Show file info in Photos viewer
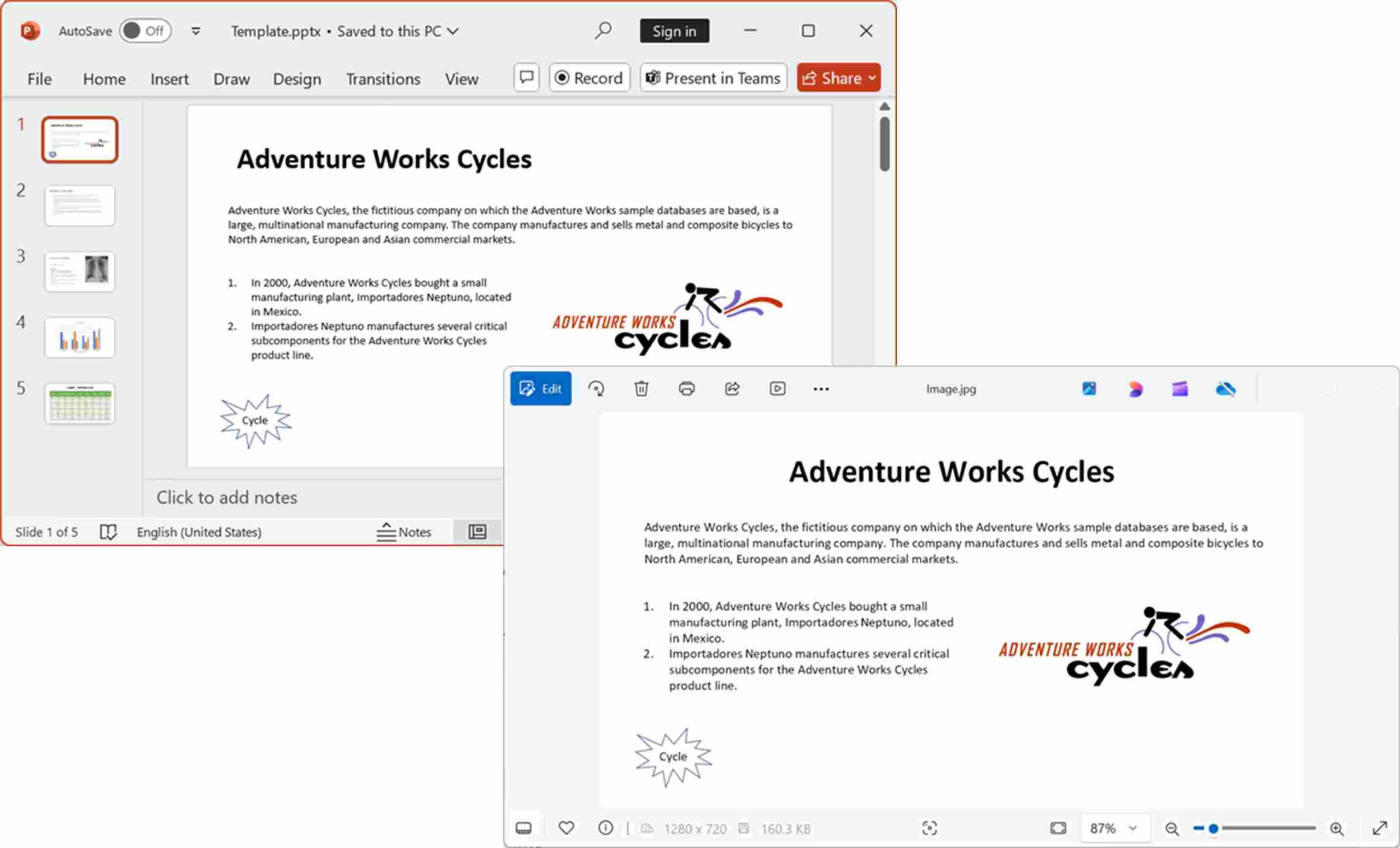The image size is (1400, 848). coord(606,828)
